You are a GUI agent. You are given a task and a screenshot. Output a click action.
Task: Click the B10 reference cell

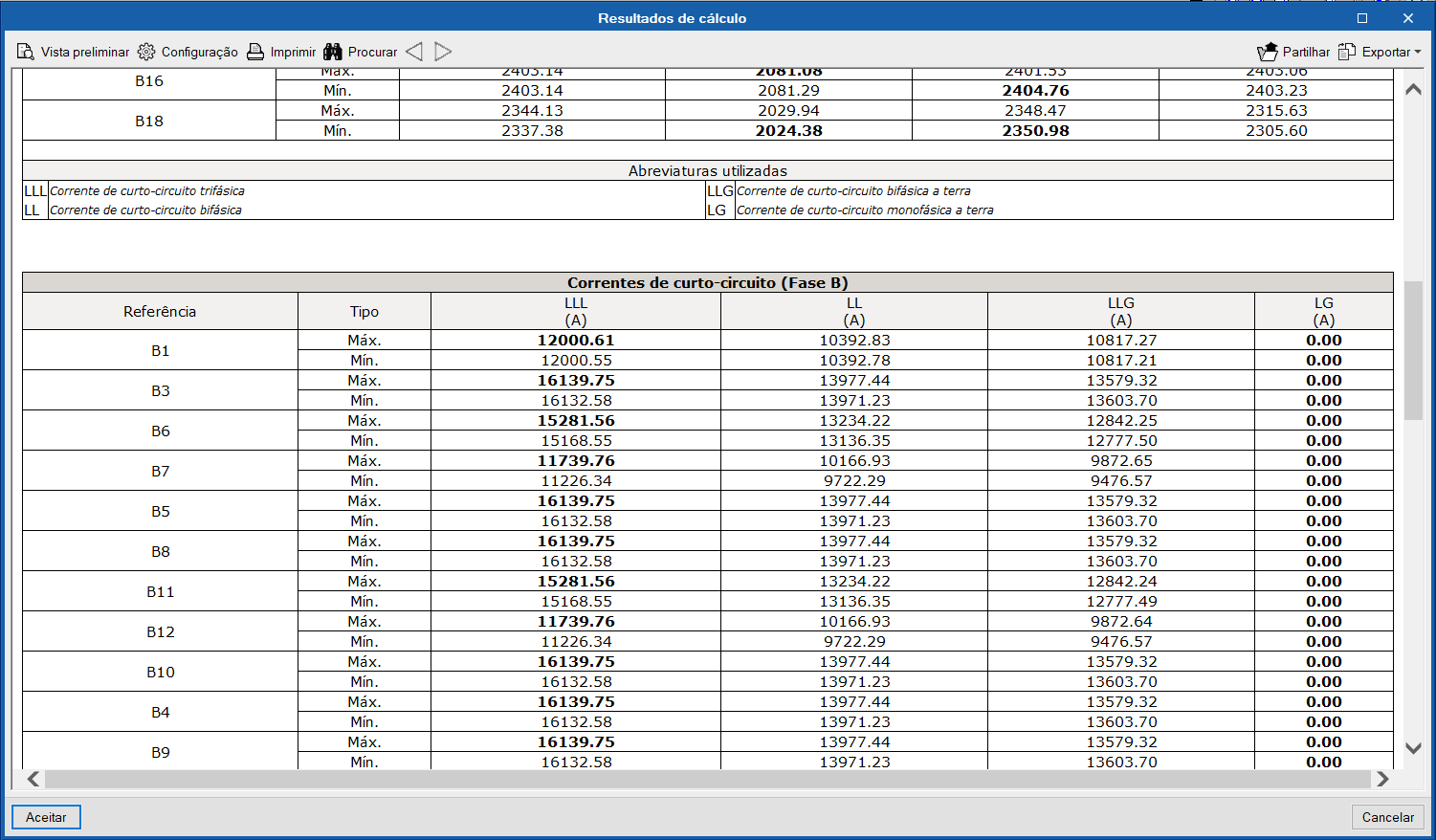[160, 672]
